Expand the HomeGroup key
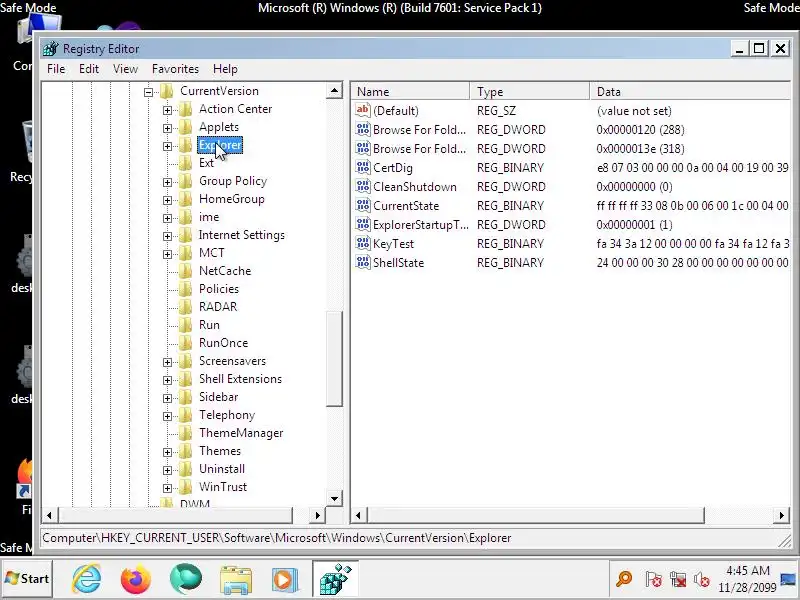Screen dimensions: 800x600 (167, 201)
